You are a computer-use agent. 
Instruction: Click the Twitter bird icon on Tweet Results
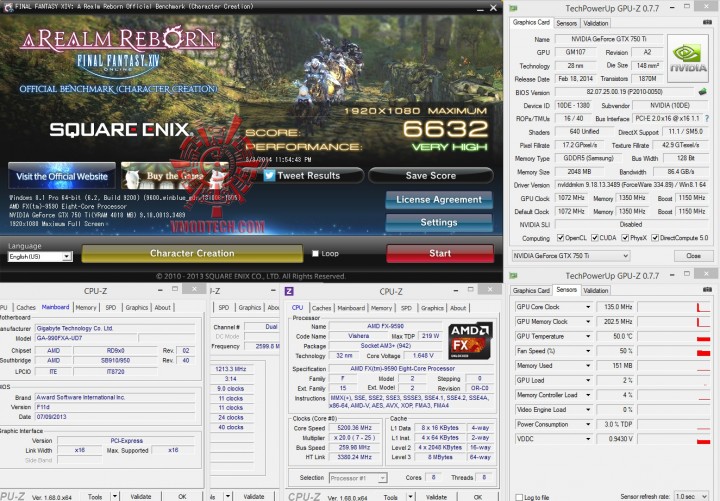[x=270, y=175]
